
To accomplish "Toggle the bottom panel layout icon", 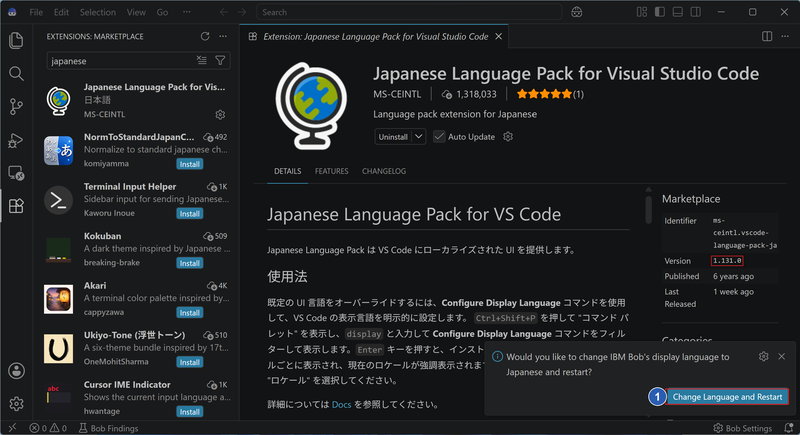I will click(x=678, y=12).
